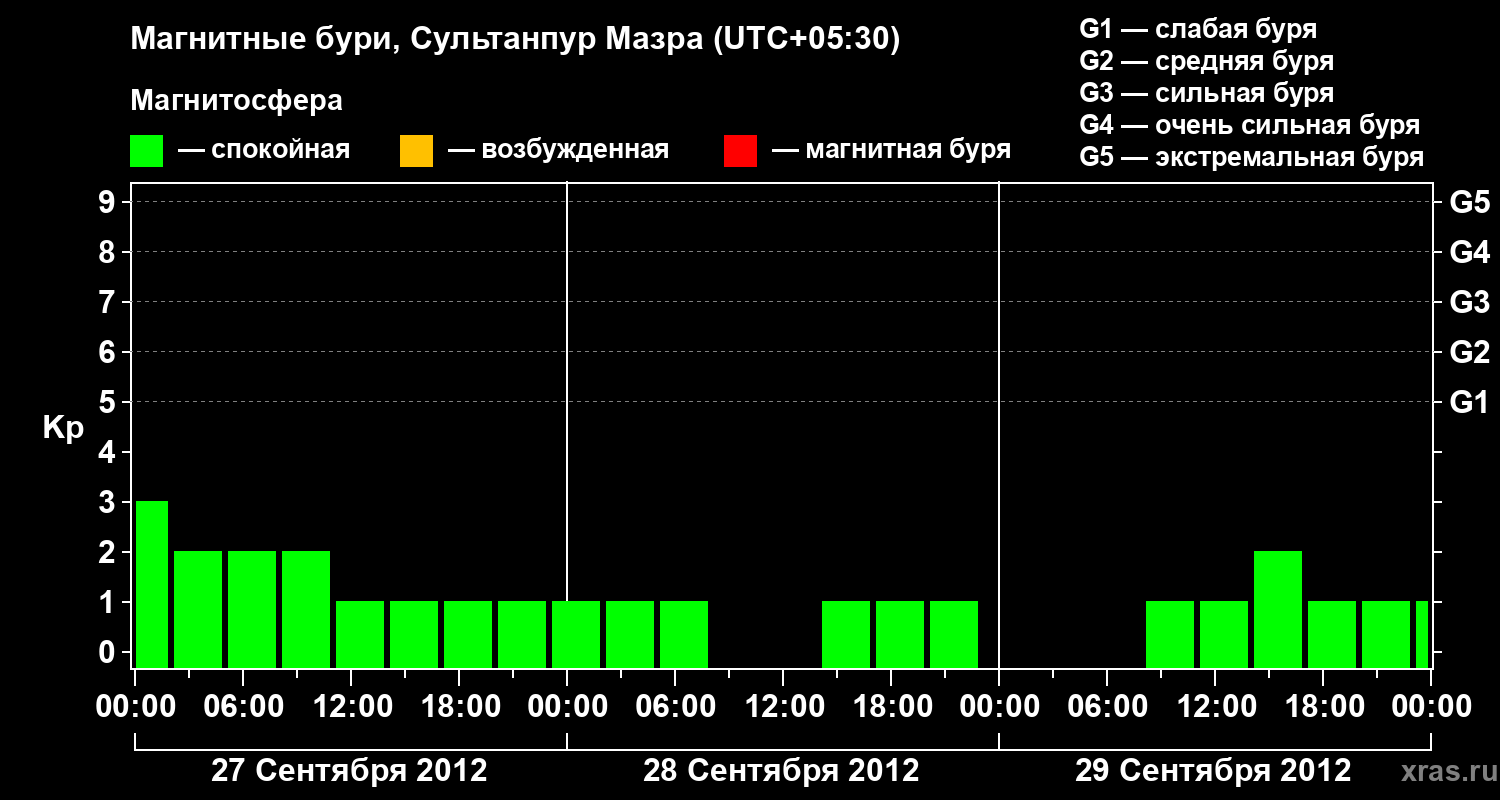Click the 'G3' label on the right axis
This screenshot has height=800, width=1500.
1470,303
